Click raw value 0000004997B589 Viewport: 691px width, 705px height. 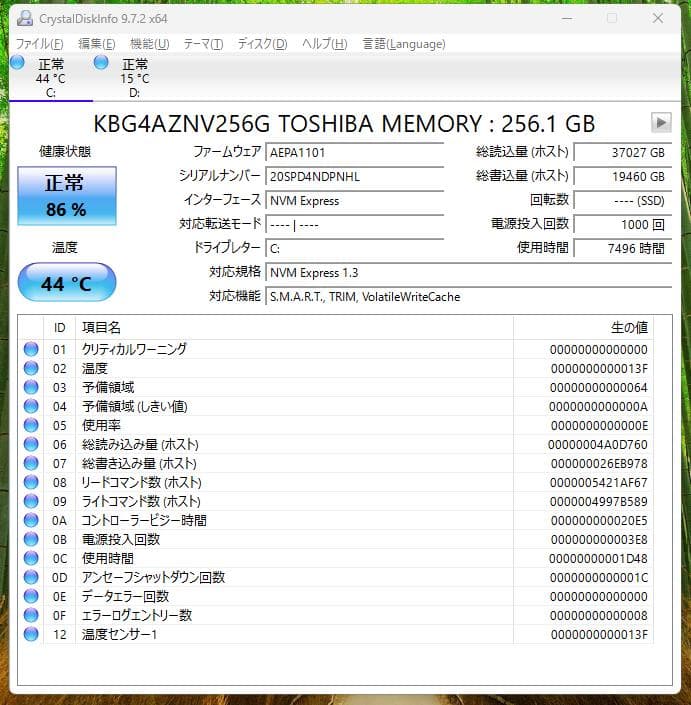(x=598, y=501)
